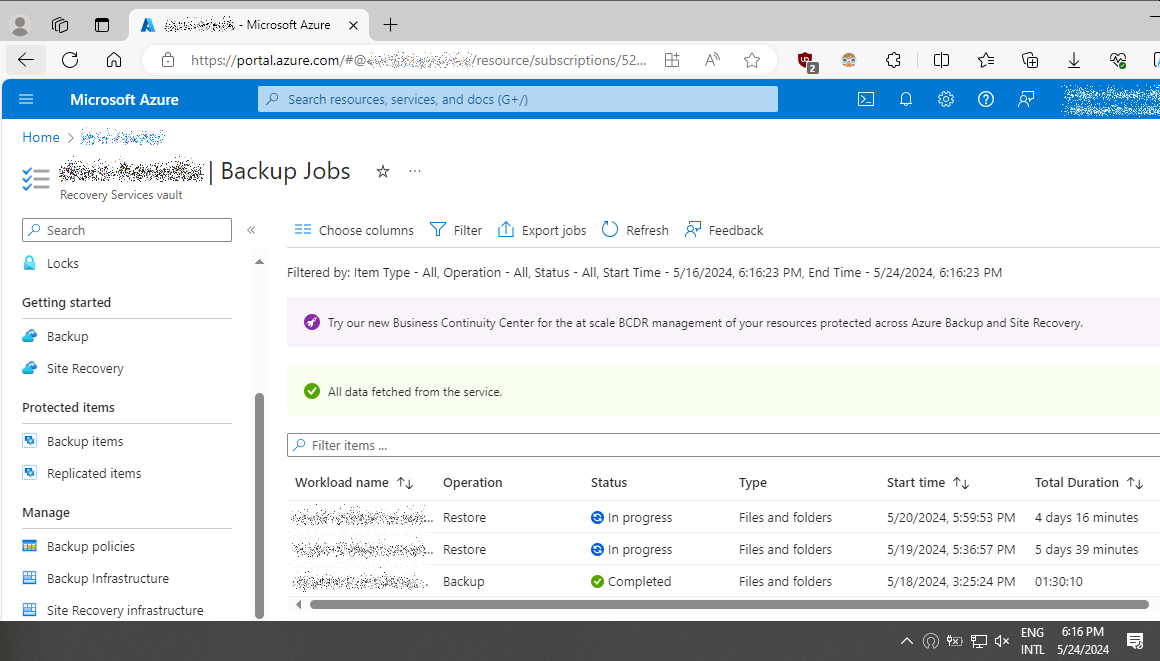The width and height of the screenshot is (1160, 661).
Task: Open portal settings gear
Action: tap(945, 99)
